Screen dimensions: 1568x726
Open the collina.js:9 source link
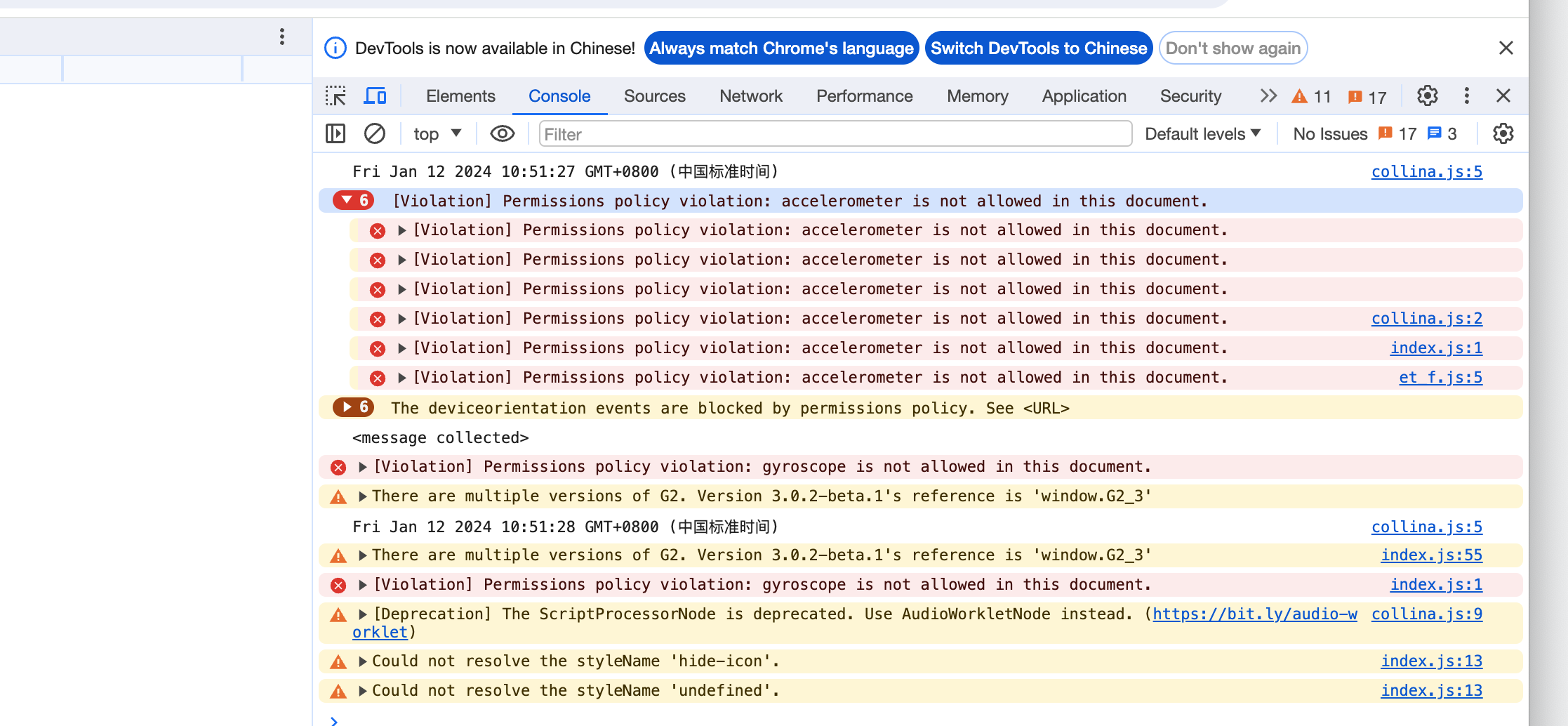click(1427, 614)
